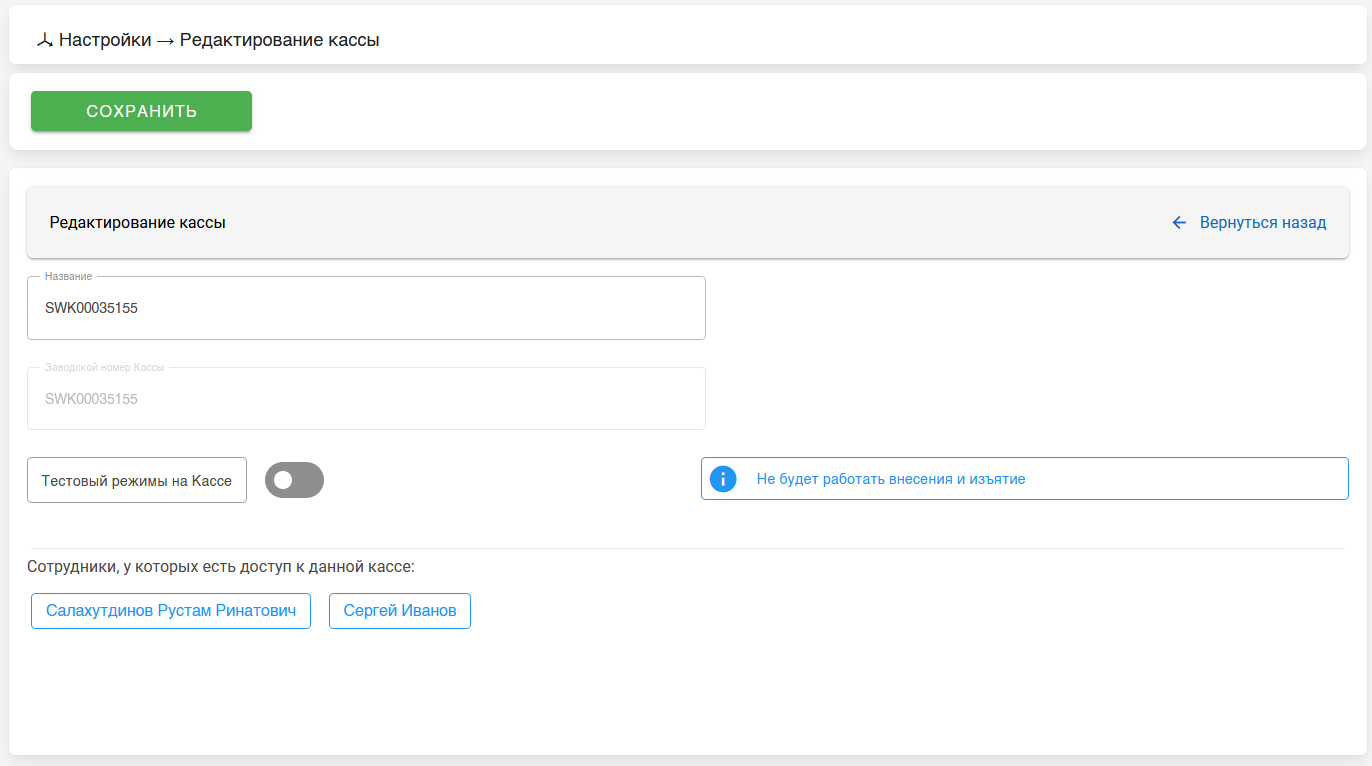Click the blue info icon
The image size is (1372, 766).
tap(723, 479)
